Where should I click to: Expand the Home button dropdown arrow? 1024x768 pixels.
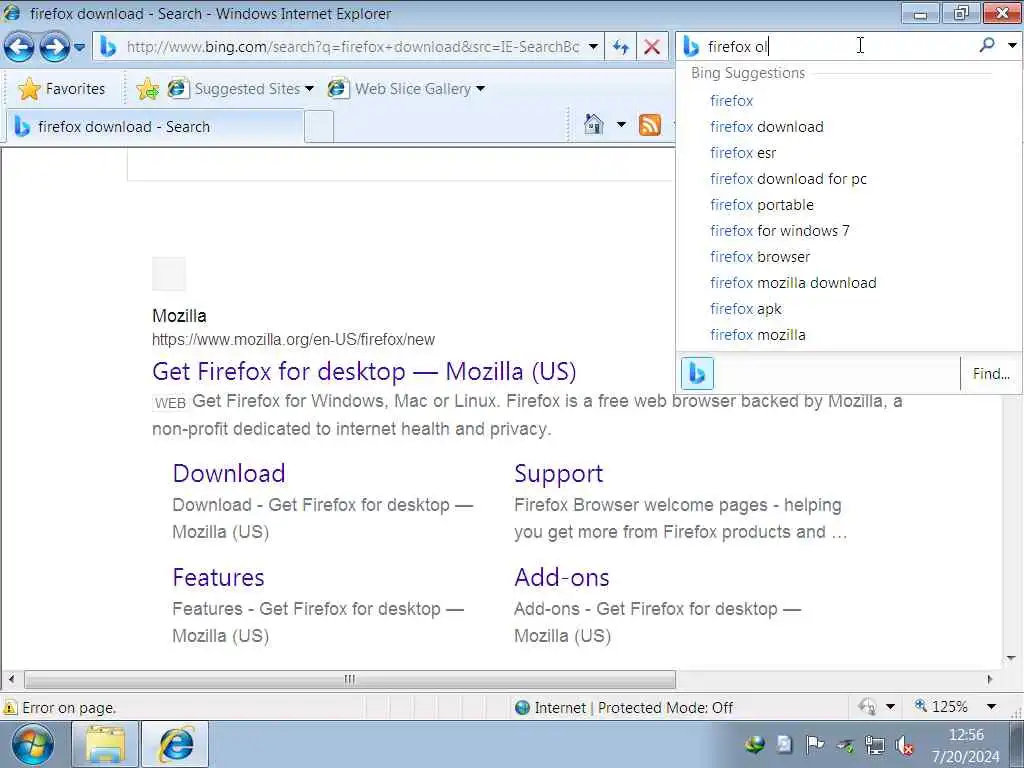pos(621,124)
